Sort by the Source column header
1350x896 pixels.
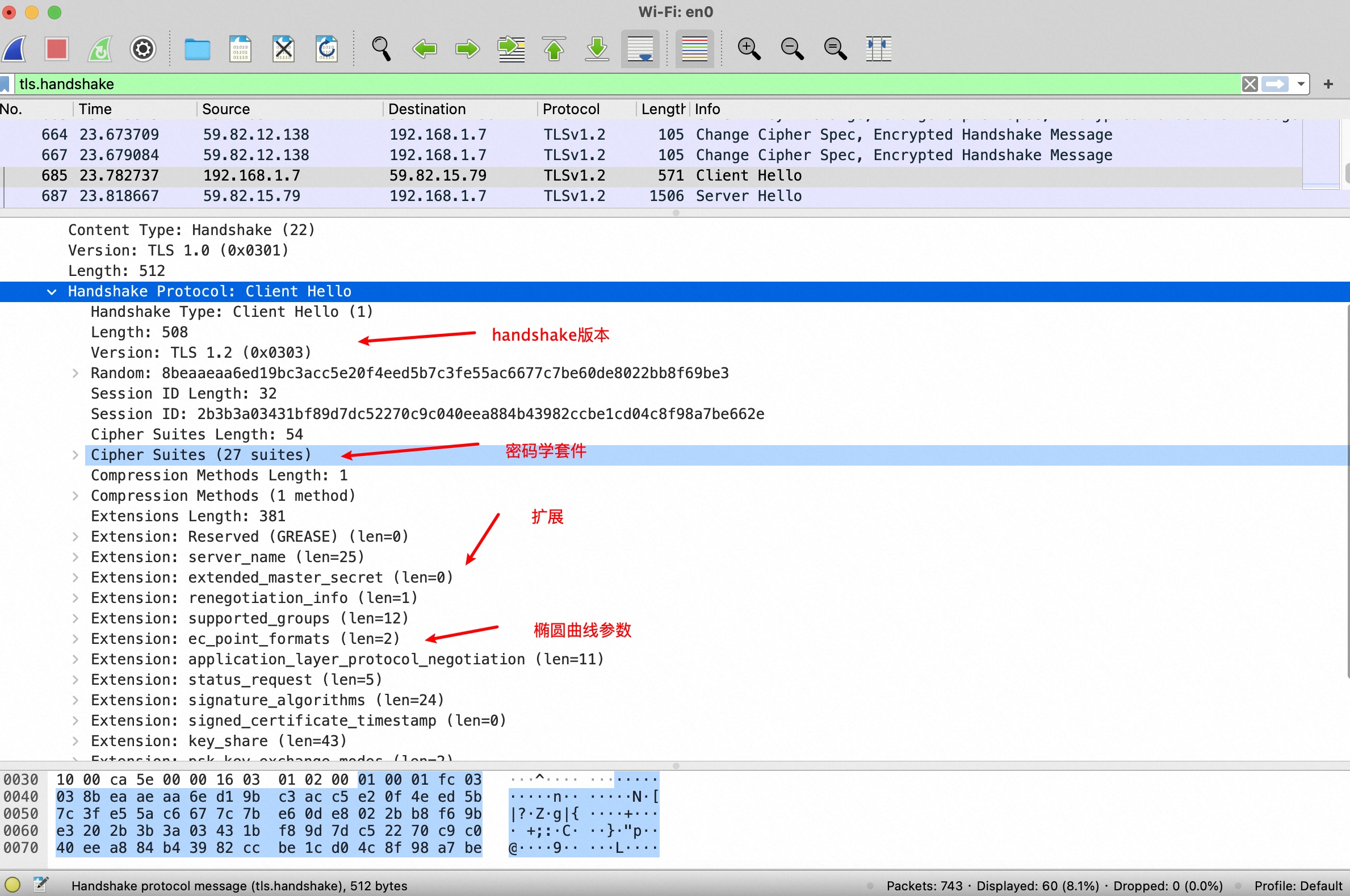[290, 109]
